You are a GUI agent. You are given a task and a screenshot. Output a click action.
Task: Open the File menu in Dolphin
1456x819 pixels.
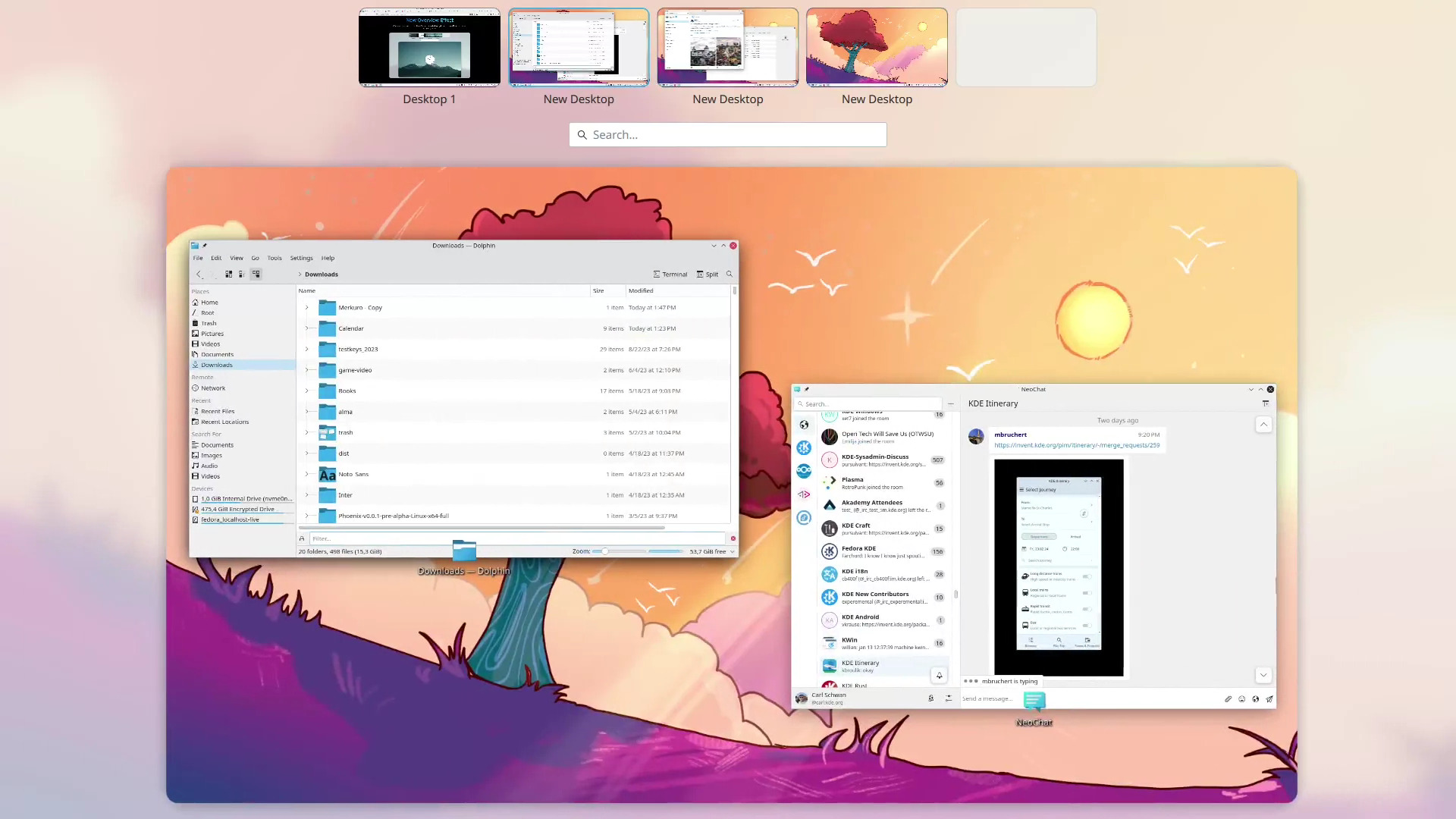[x=198, y=258]
